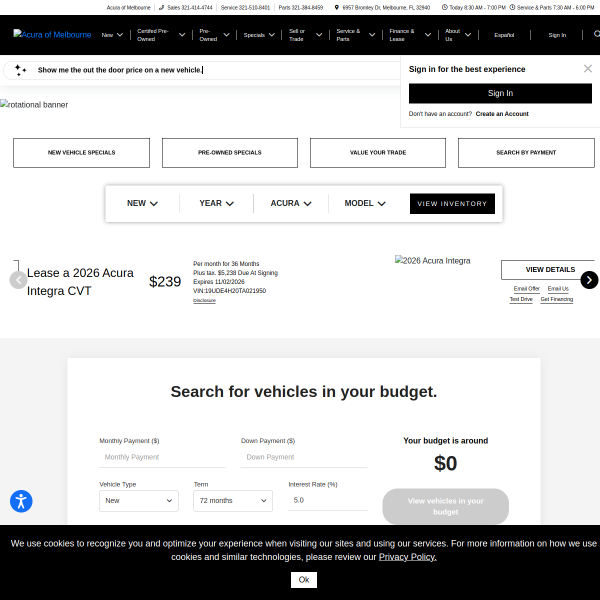Click the Monthly Payment input field

[x=162, y=457]
